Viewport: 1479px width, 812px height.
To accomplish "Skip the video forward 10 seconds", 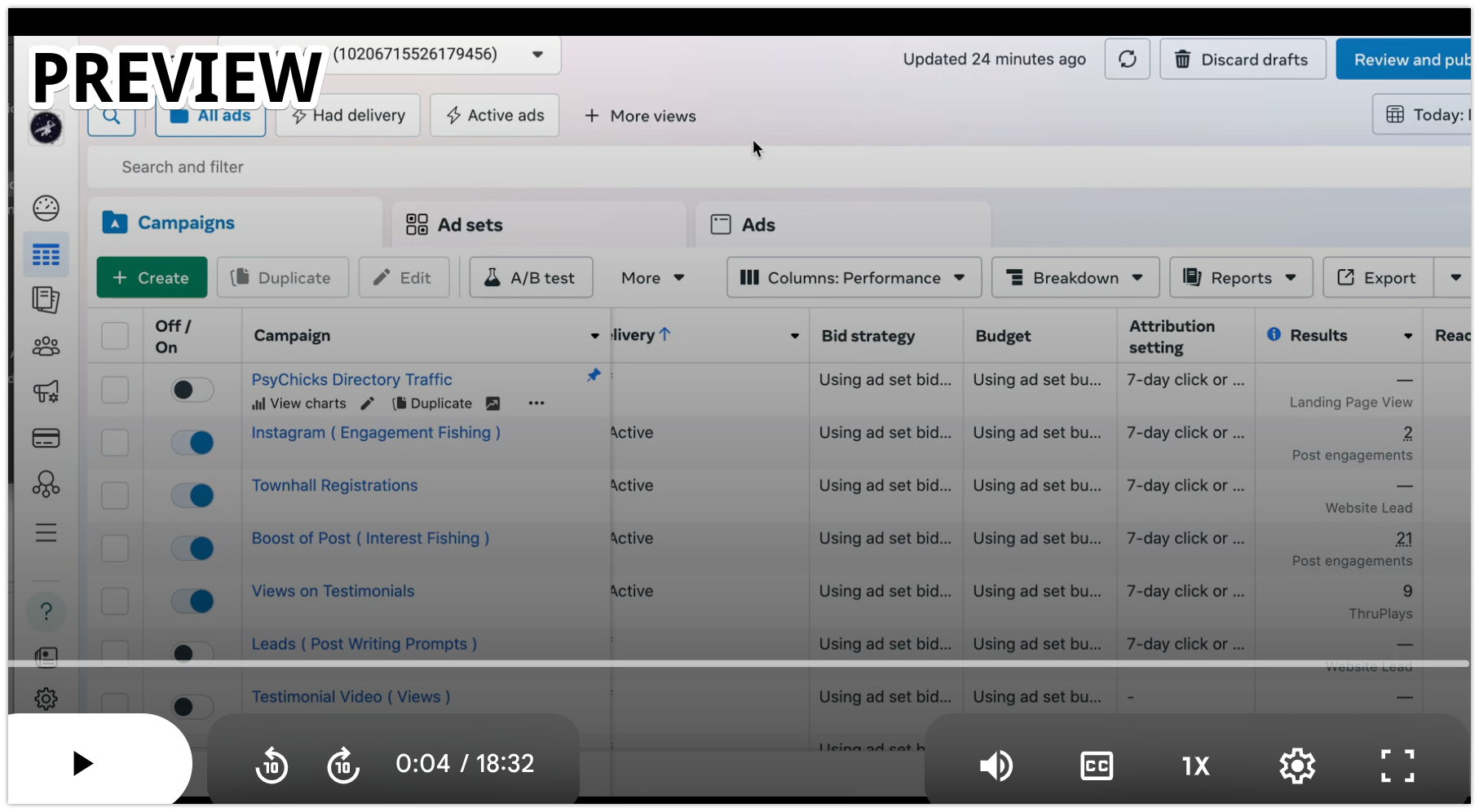I will coord(343,765).
